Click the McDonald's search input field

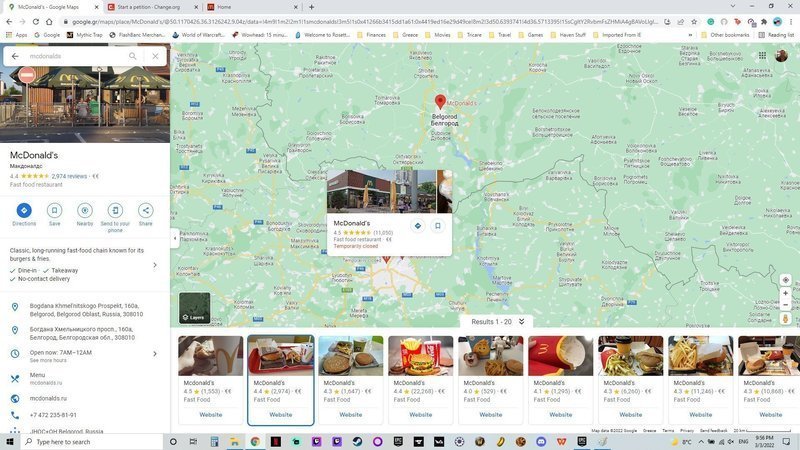coord(75,56)
